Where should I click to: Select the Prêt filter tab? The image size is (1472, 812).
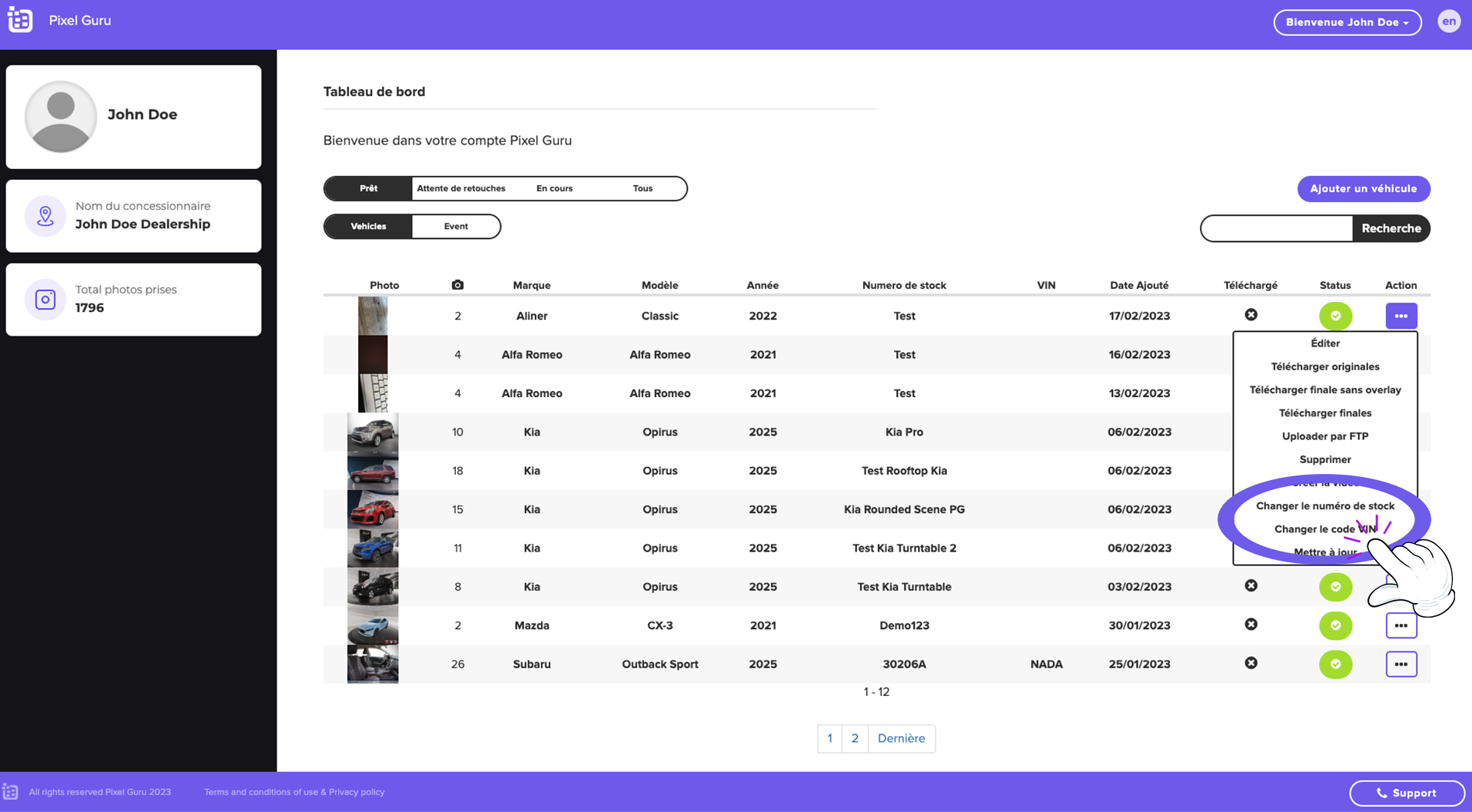point(368,188)
